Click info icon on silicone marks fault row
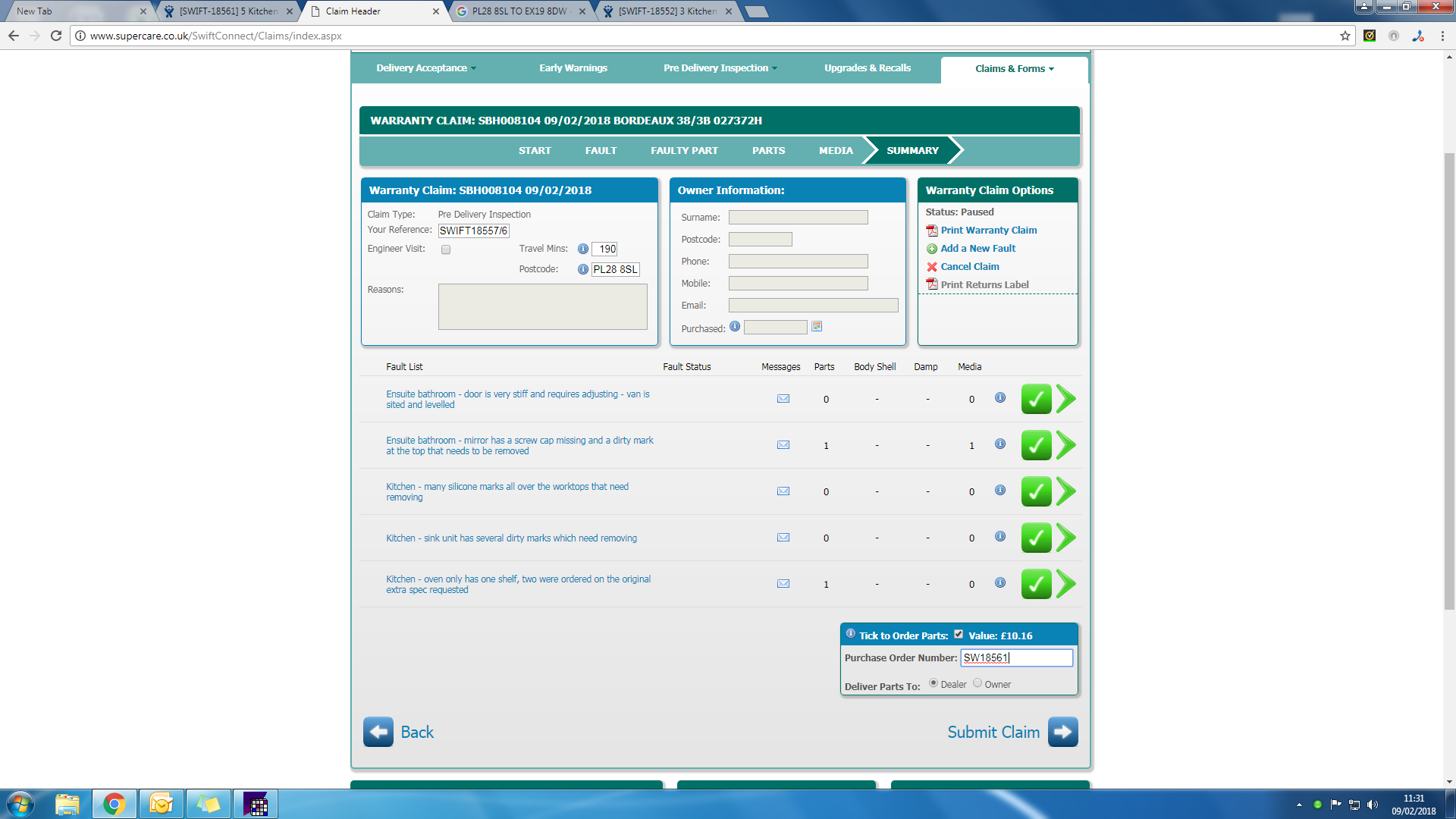 click(x=1000, y=491)
